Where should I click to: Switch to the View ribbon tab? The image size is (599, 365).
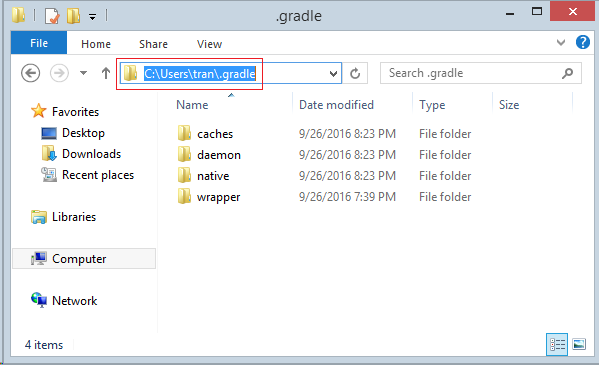[x=209, y=44]
